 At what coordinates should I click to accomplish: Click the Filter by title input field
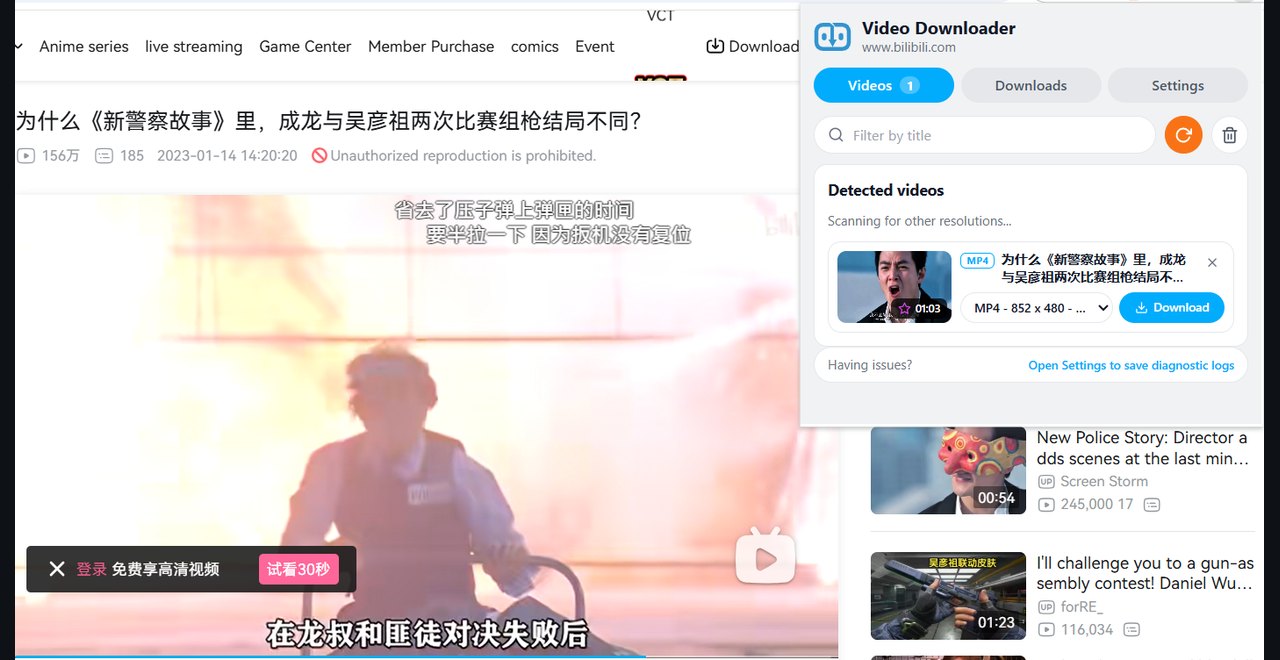pyautogui.click(x=985, y=135)
